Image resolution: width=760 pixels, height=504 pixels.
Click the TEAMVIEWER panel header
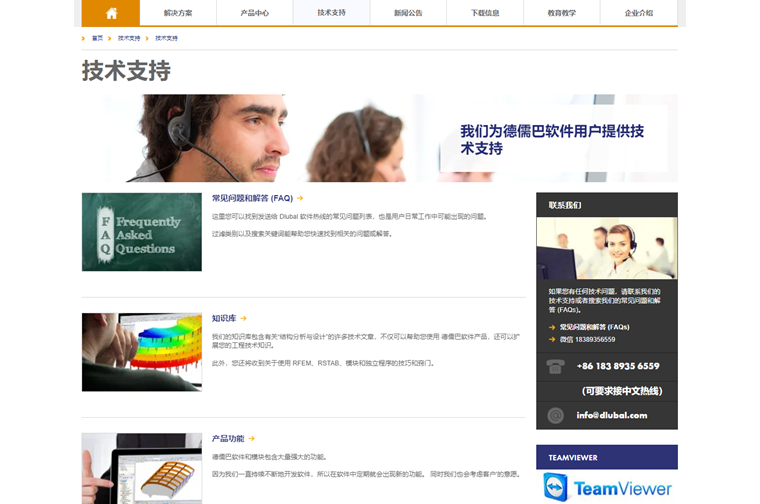(x=607, y=457)
